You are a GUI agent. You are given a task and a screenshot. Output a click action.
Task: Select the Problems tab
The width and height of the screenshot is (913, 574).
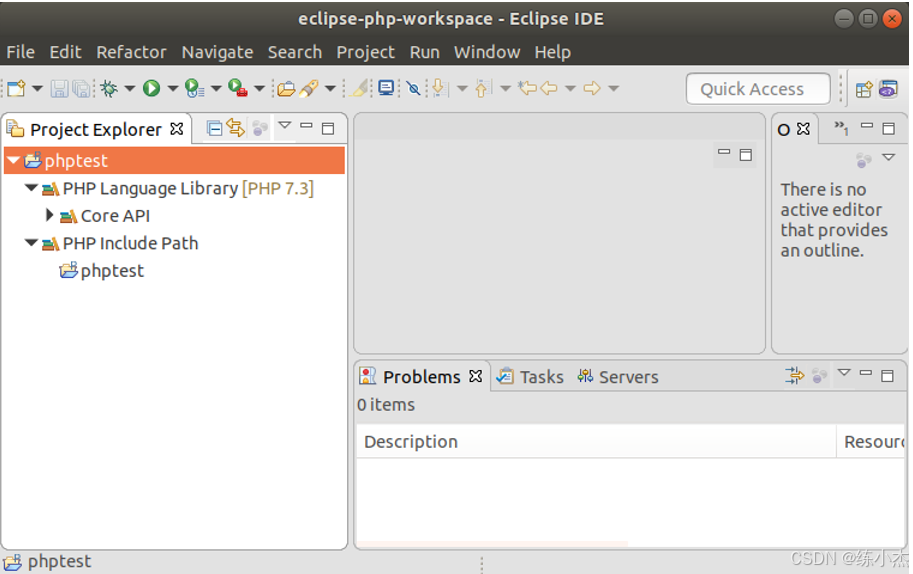421,377
